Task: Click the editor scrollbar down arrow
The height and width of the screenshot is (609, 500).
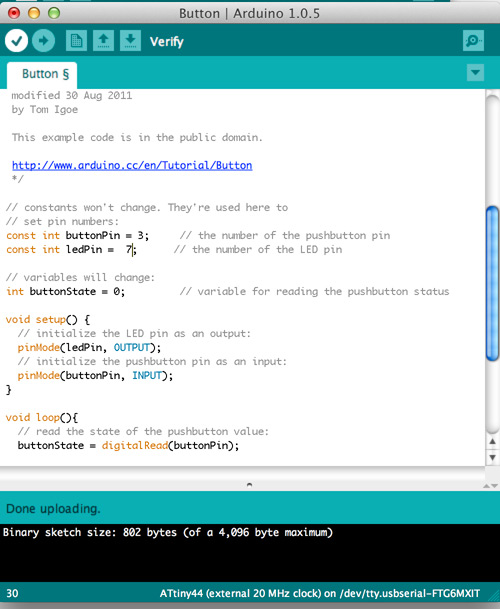Action: click(x=492, y=458)
